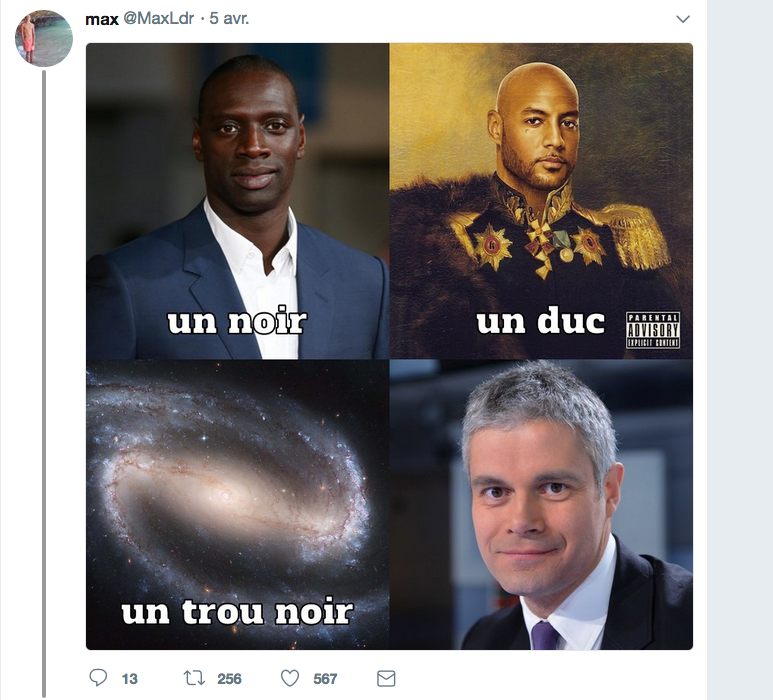This screenshot has height=700, width=773.
Task: Open the painted portrait with gold epaulettes
Action: click(x=541, y=201)
